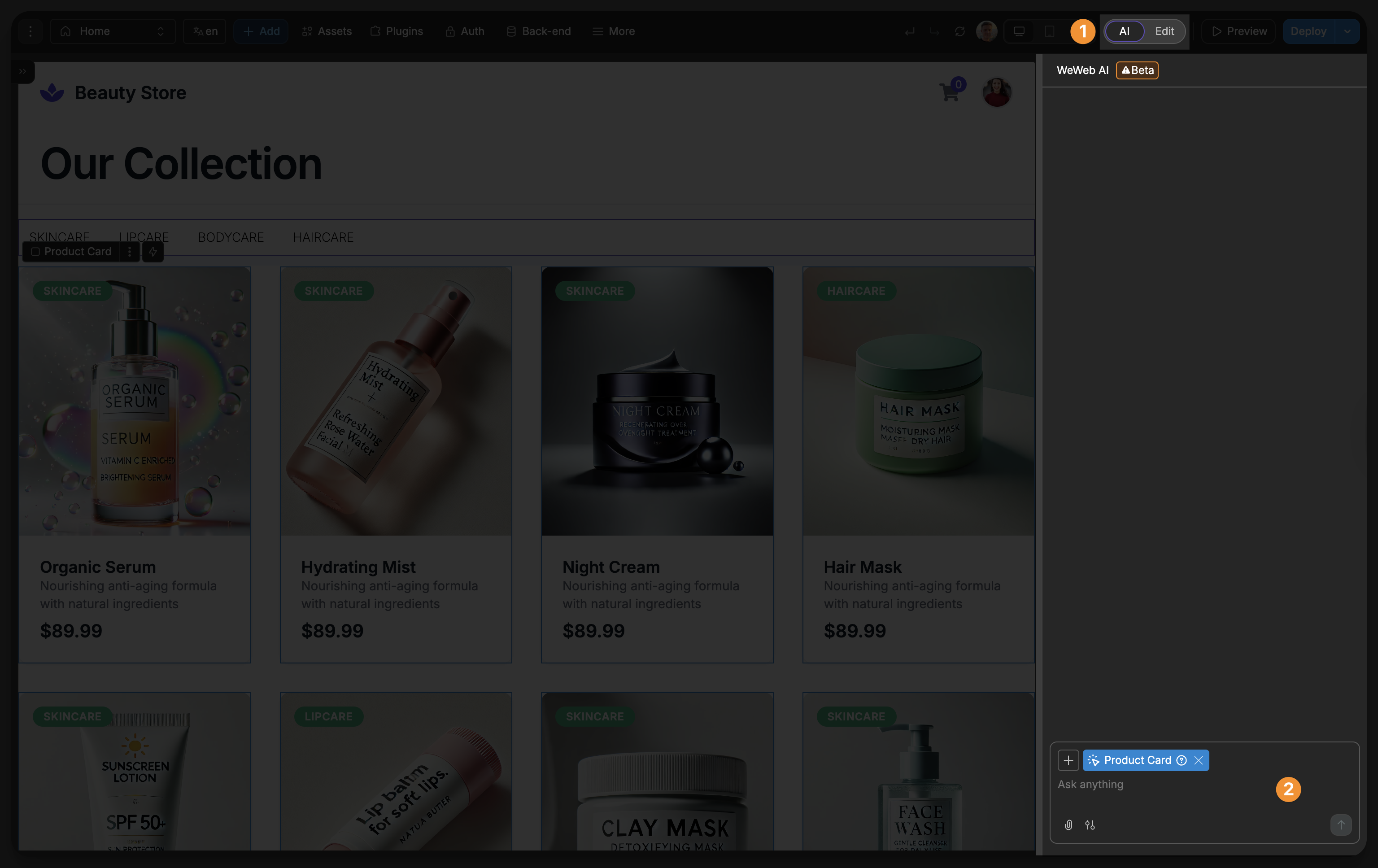The height and width of the screenshot is (868, 1378).
Task: Click the refresh/sync icon near the avatar
Action: coord(959,31)
